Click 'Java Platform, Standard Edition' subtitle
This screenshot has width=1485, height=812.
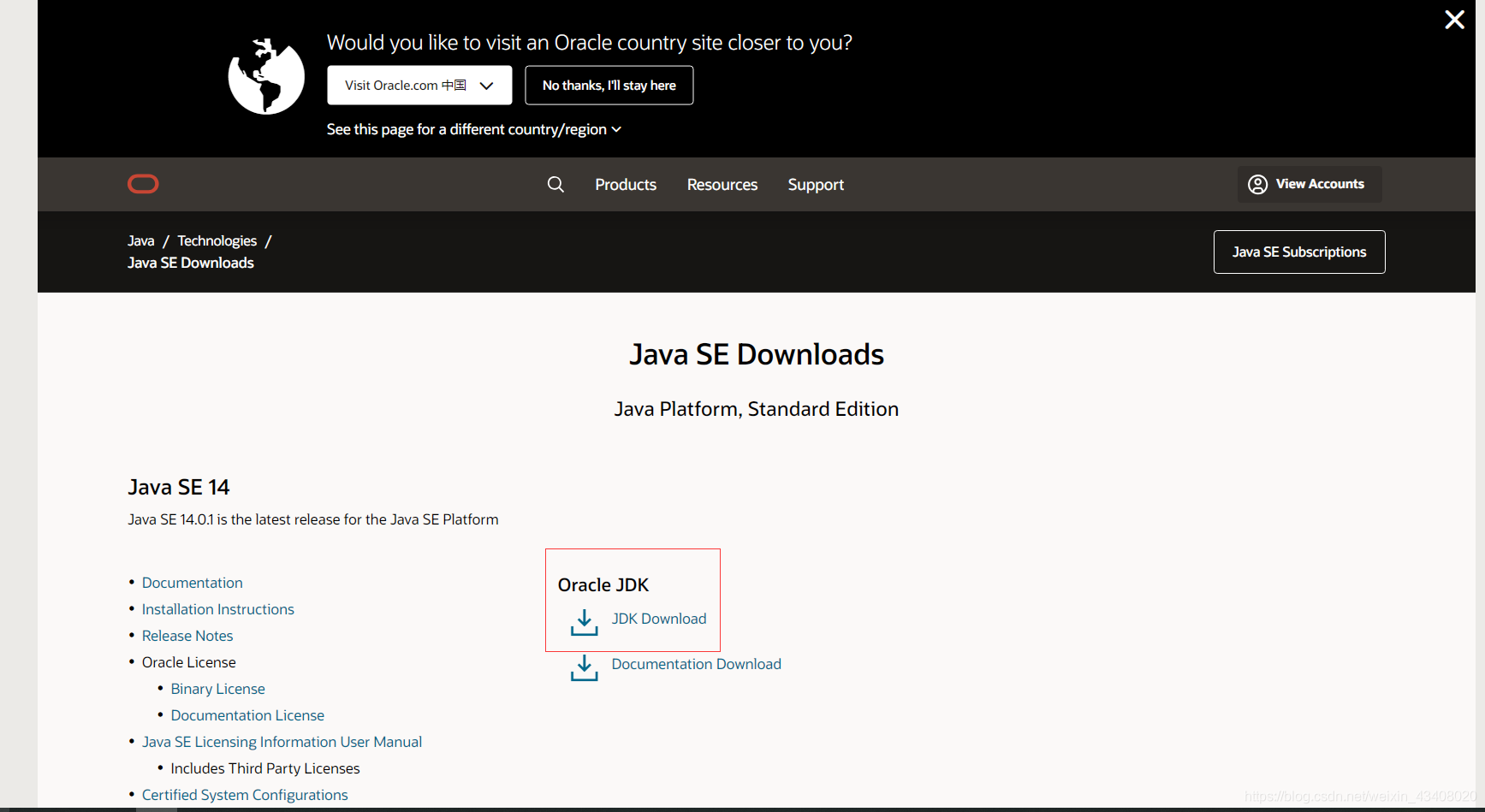757,409
